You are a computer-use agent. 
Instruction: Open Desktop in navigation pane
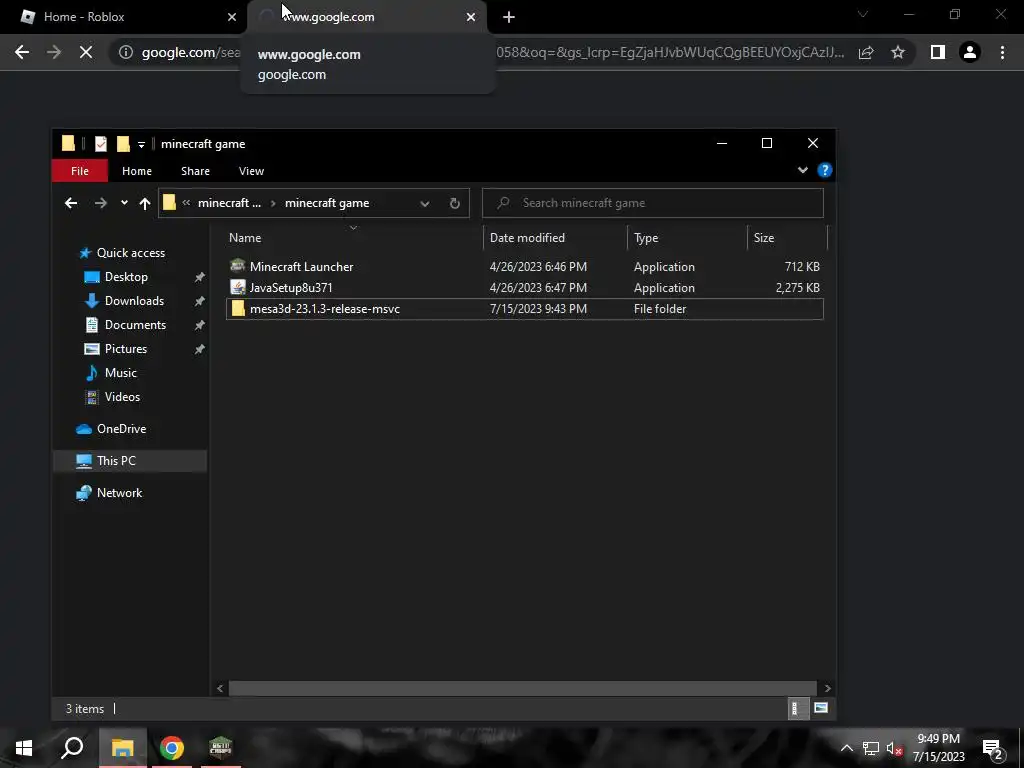126,277
